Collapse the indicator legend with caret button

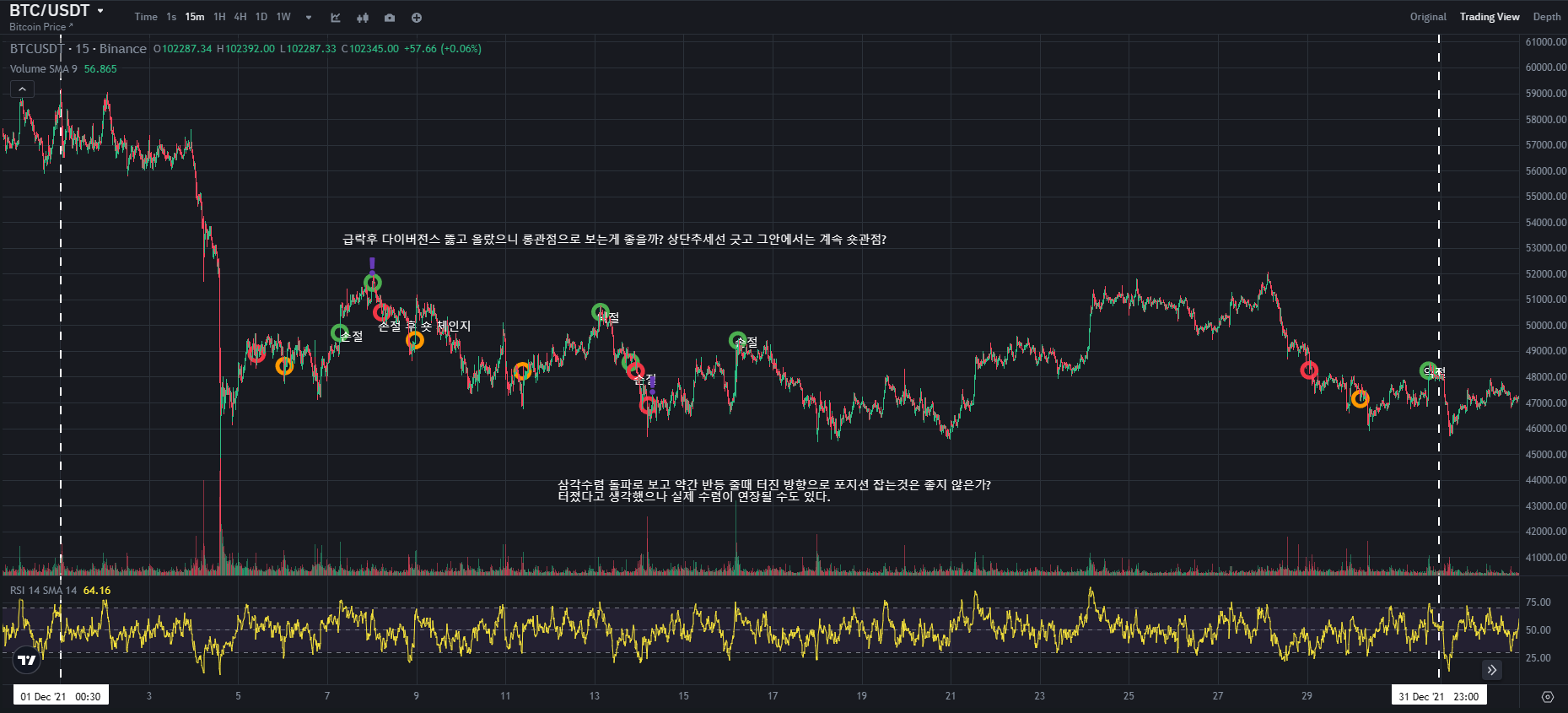[22, 89]
